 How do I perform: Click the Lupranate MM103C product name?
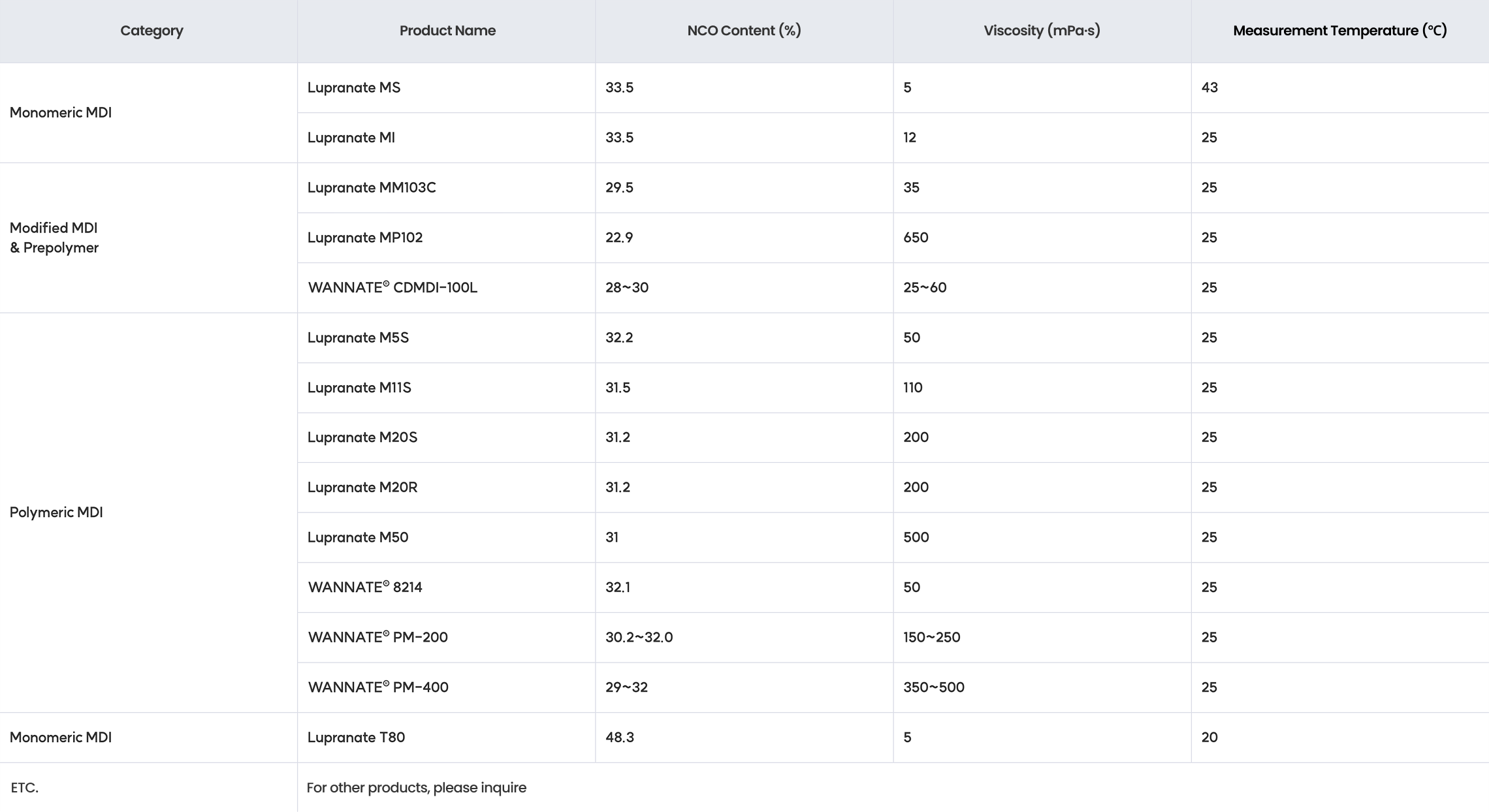click(372, 188)
